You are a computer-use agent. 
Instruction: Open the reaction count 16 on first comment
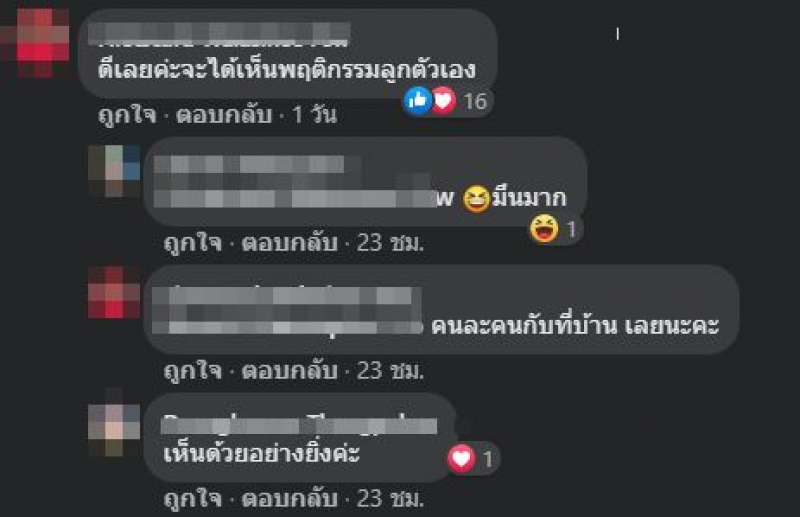475,101
